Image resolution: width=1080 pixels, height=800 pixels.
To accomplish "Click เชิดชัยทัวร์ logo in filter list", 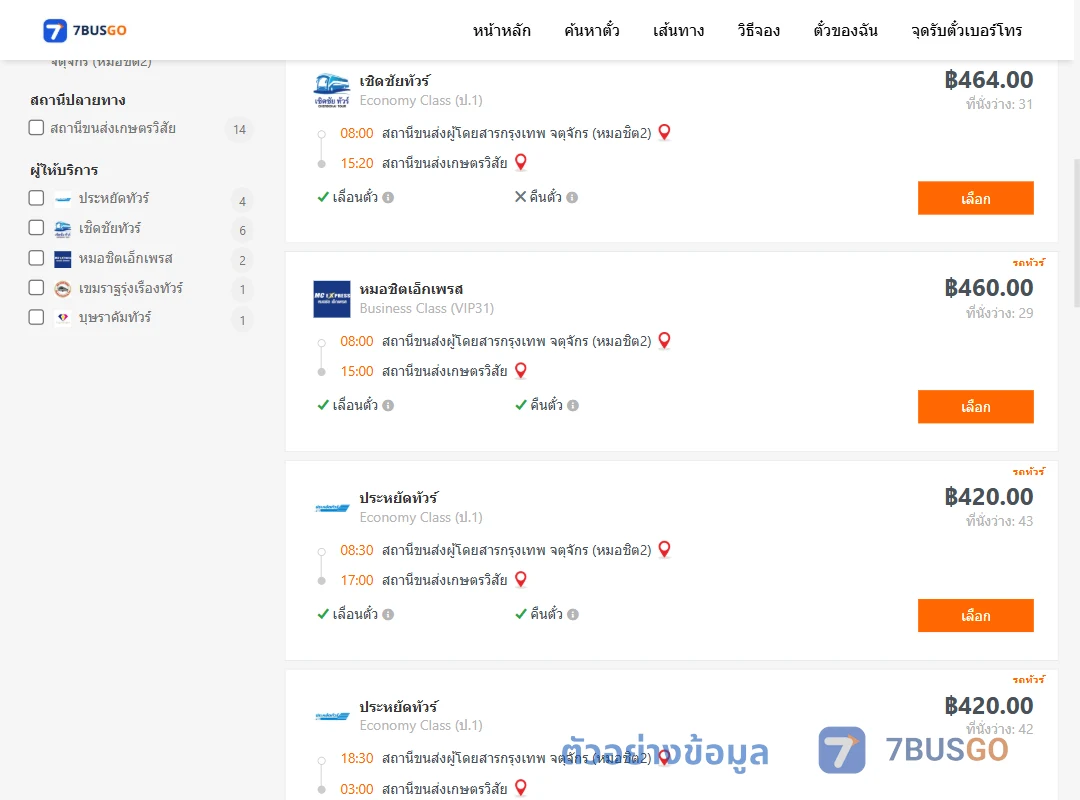I will (x=63, y=229).
